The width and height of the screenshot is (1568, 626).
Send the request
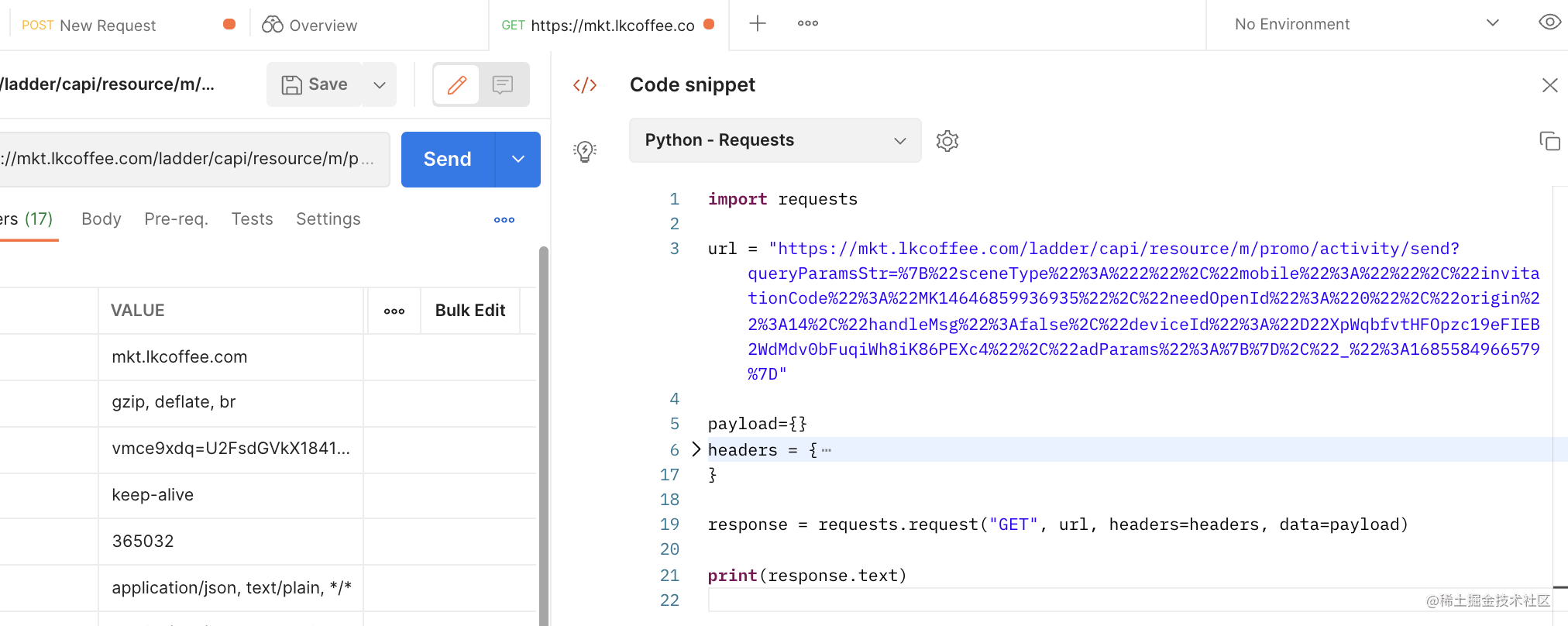point(448,160)
